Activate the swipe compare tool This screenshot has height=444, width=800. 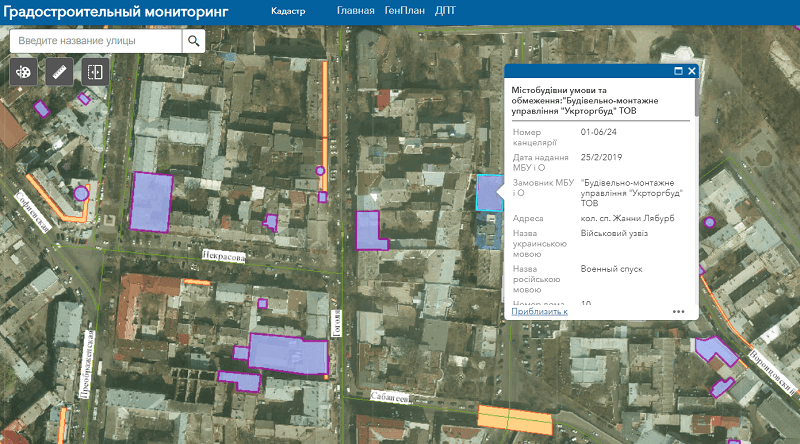click(95, 72)
